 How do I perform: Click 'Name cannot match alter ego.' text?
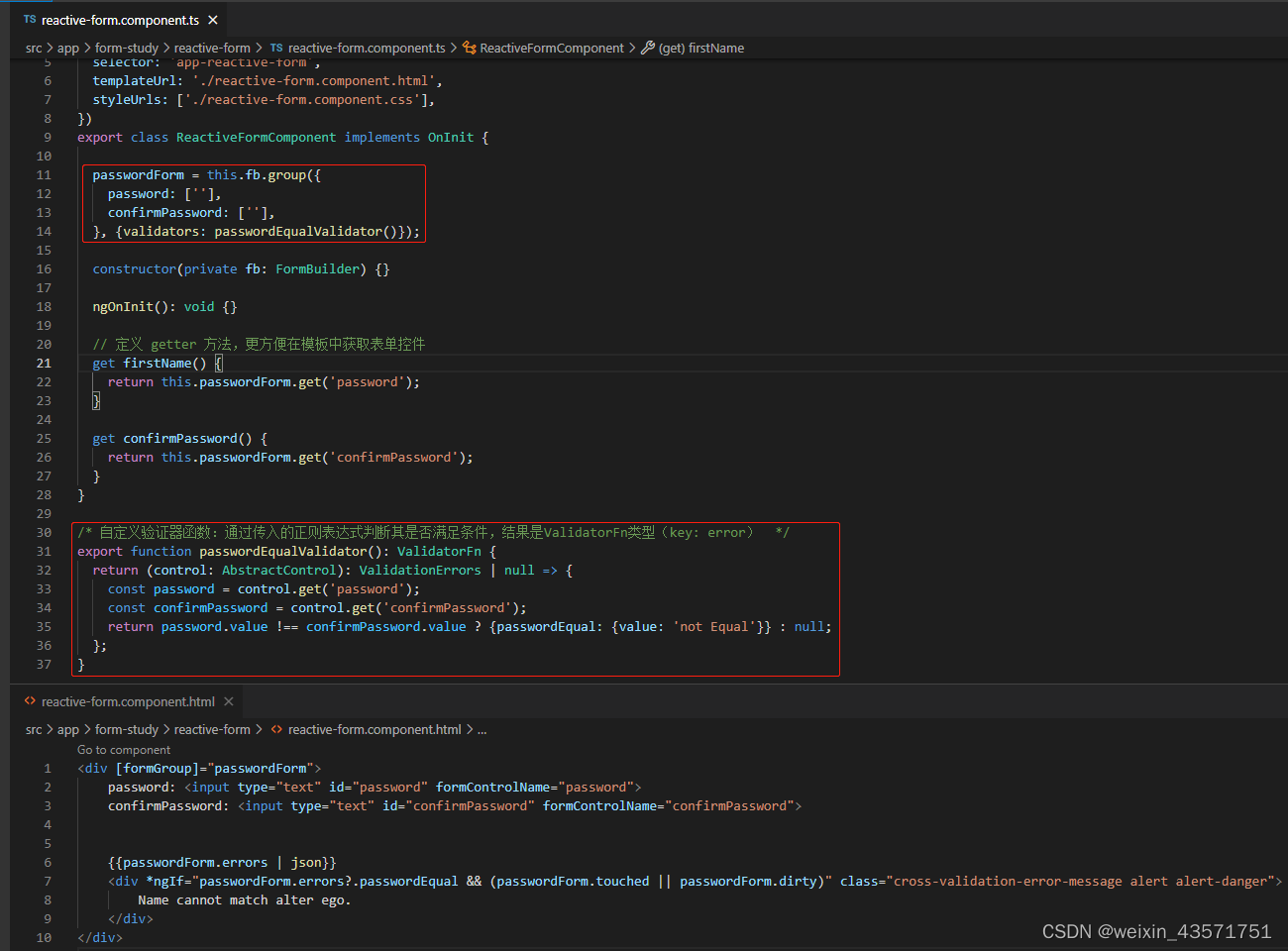pos(245,900)
